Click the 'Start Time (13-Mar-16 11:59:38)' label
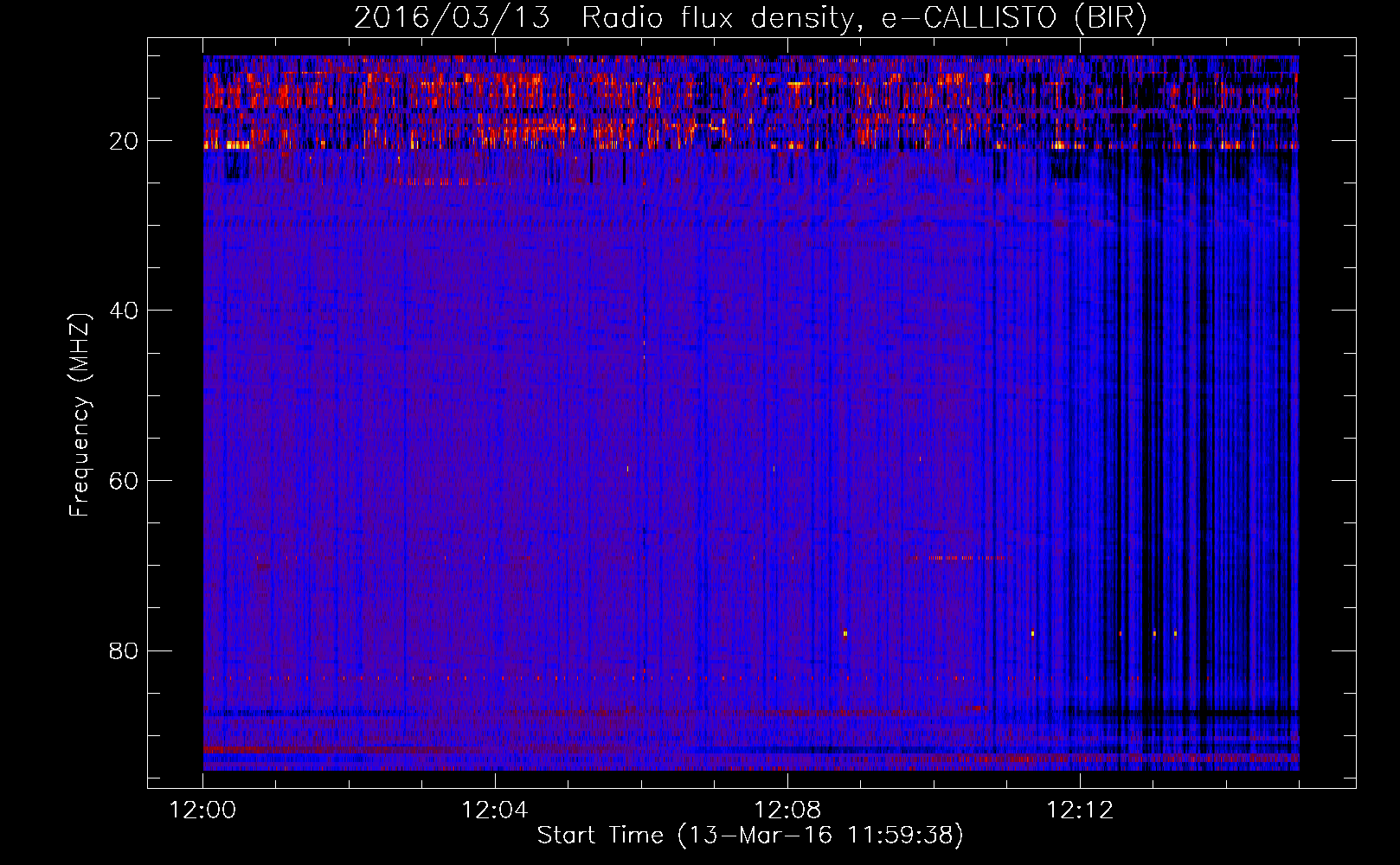 (x=750, y=836)
